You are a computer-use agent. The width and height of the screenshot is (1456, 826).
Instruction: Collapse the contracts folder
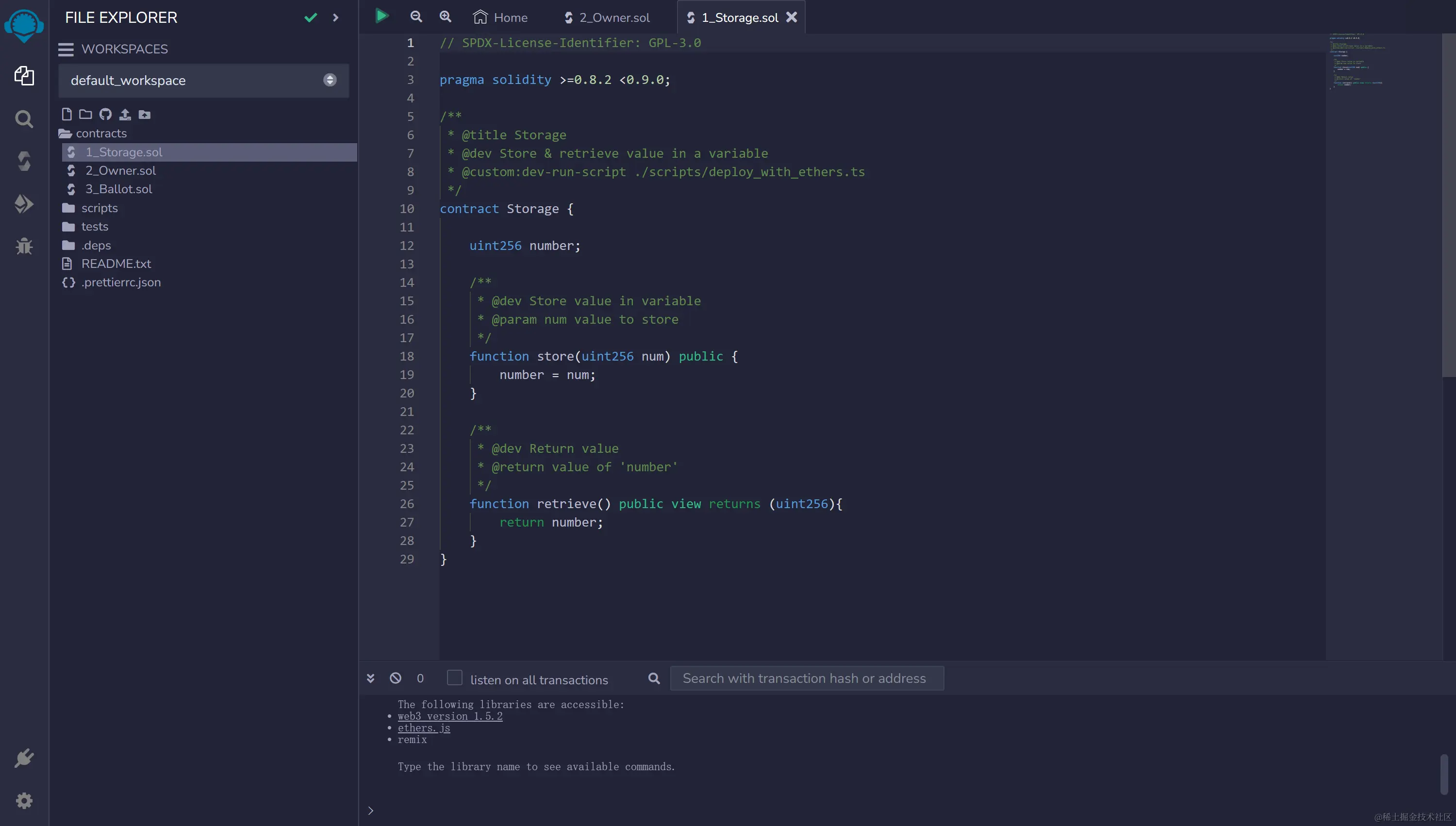[x=92, y=133]
